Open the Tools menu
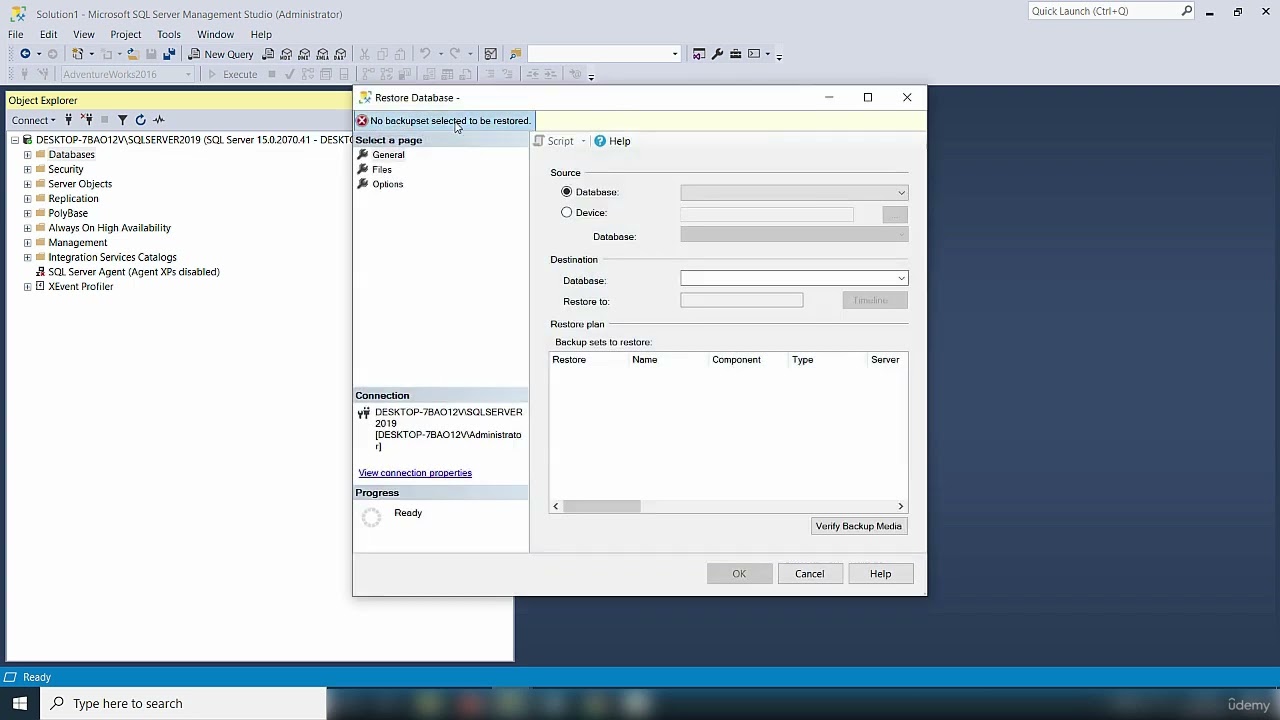This screenshot has width=1280, height=720. click(169, 34)
